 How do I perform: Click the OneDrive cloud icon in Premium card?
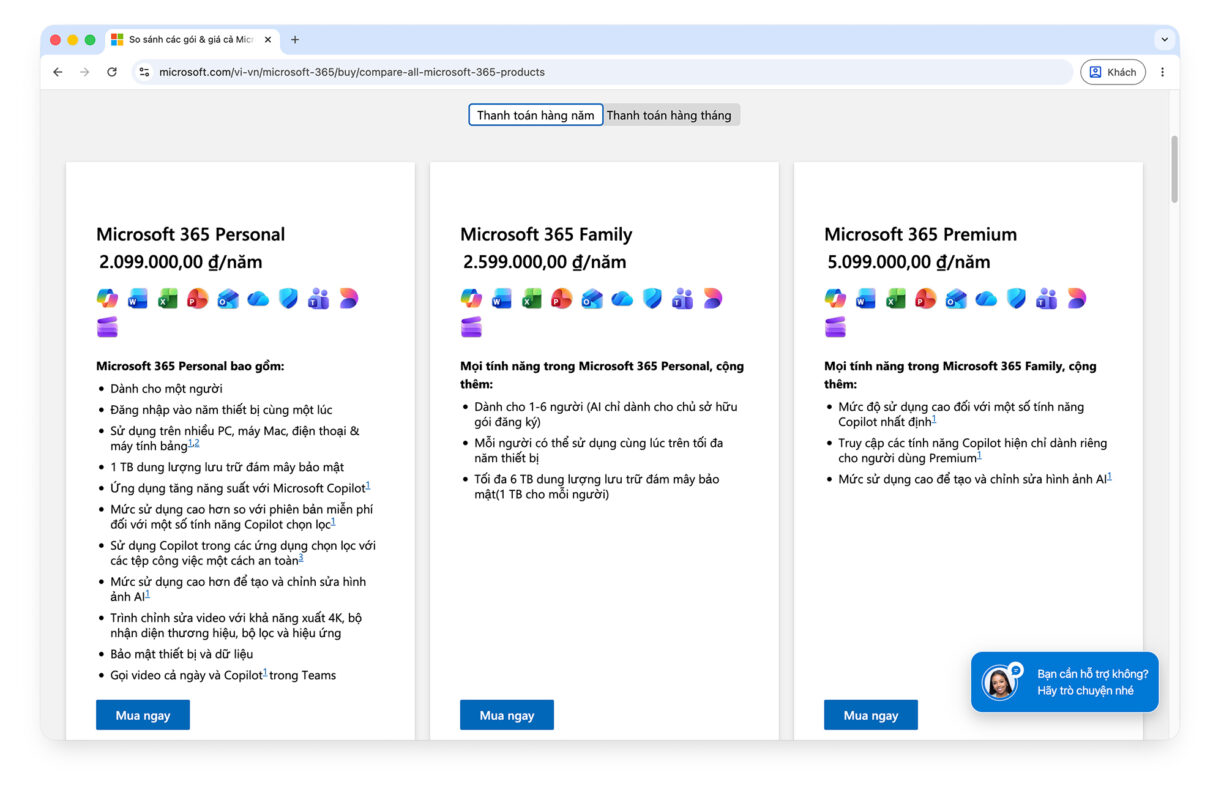click(986, 298)
